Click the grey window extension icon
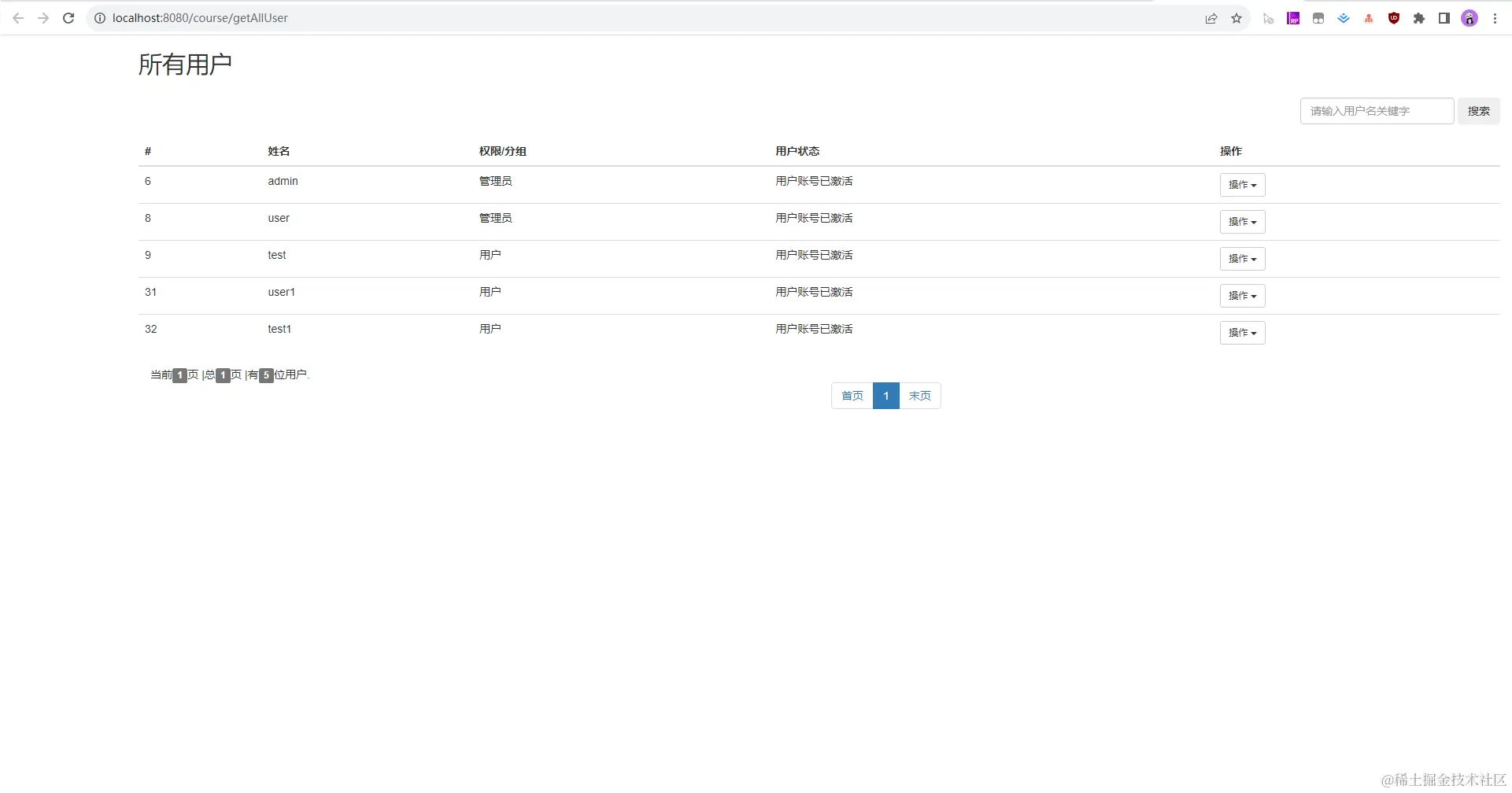This screenshot has width=1512, height=793. [x=1318, y=18]
